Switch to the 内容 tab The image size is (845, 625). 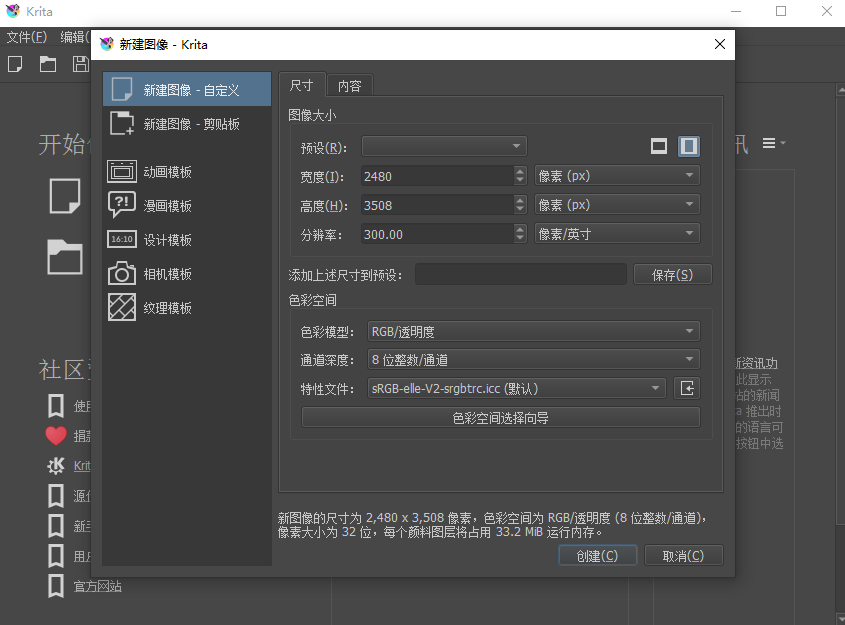click(349, 86)
